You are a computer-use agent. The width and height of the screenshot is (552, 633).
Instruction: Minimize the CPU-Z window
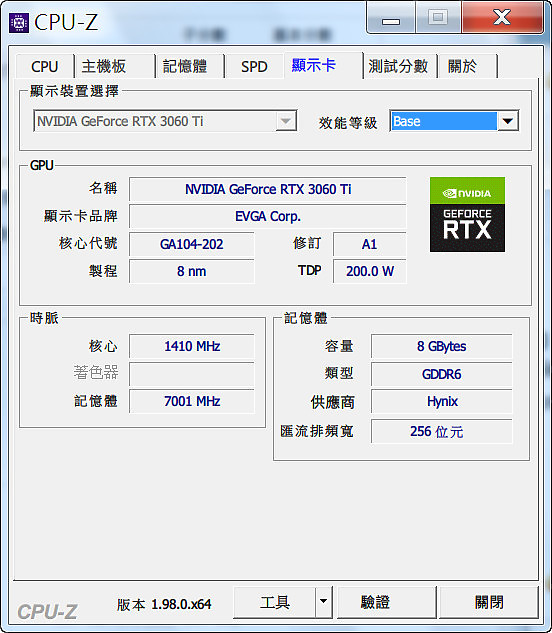click(x=391, y=19)
